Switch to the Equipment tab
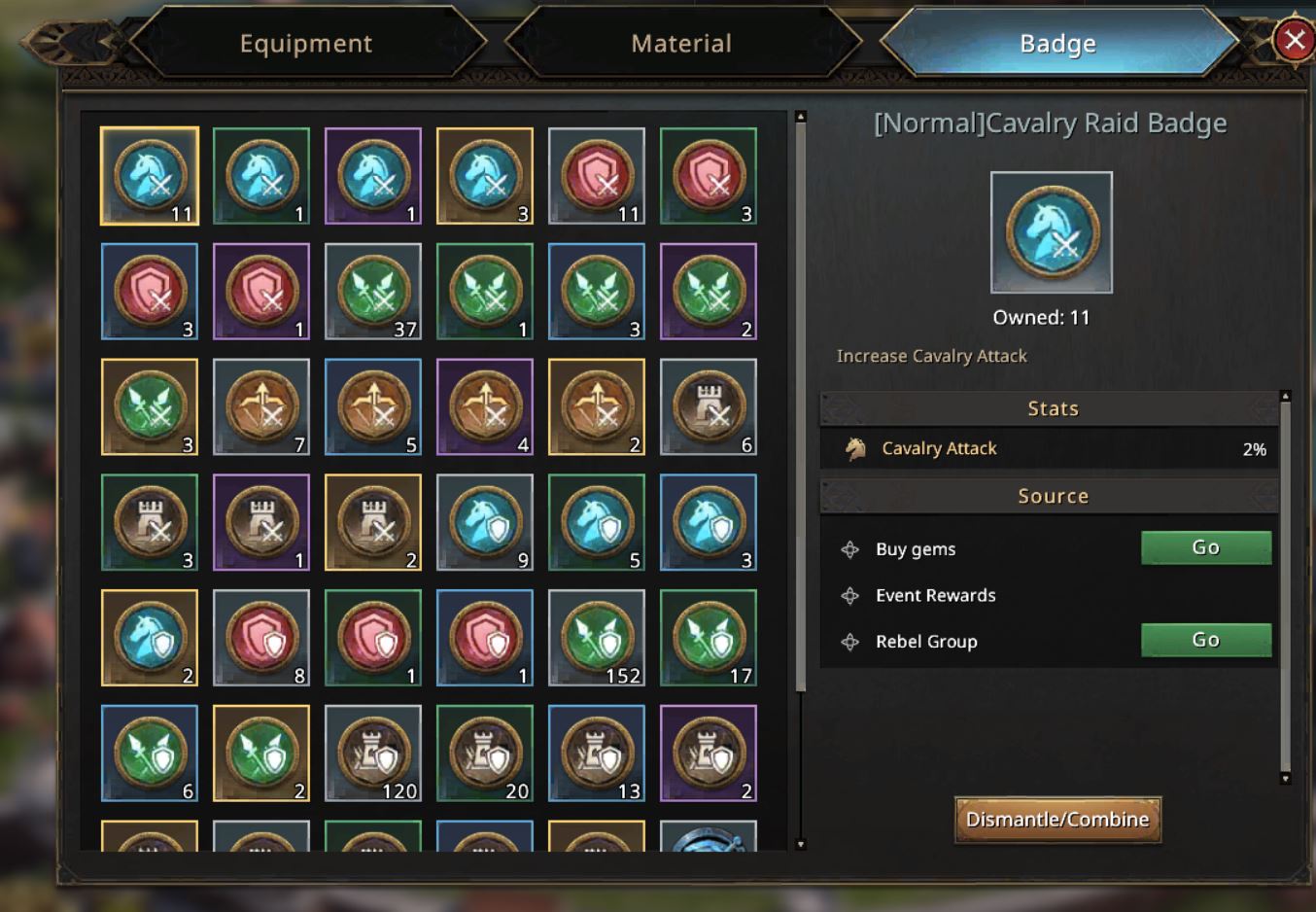The height and width of the screenshot is (912, 1316). (x=306, y=43)
